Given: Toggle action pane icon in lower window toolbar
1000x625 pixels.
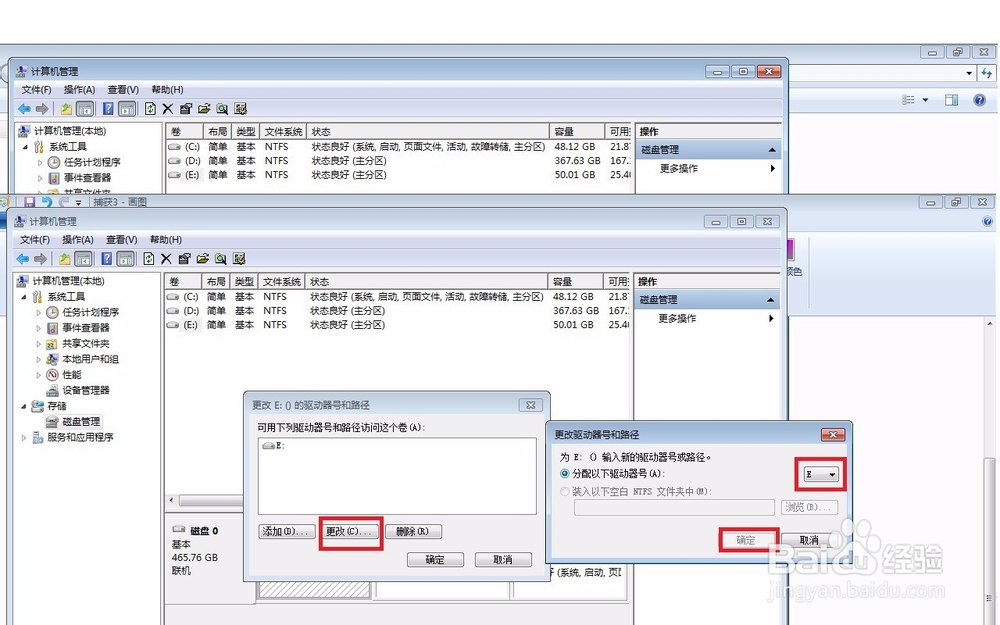Looking at the screenshot, I should tap(126, 258).
